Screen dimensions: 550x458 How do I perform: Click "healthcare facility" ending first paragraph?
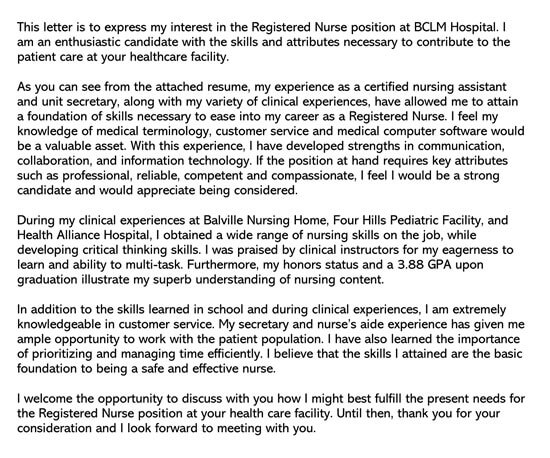point(179,57)
